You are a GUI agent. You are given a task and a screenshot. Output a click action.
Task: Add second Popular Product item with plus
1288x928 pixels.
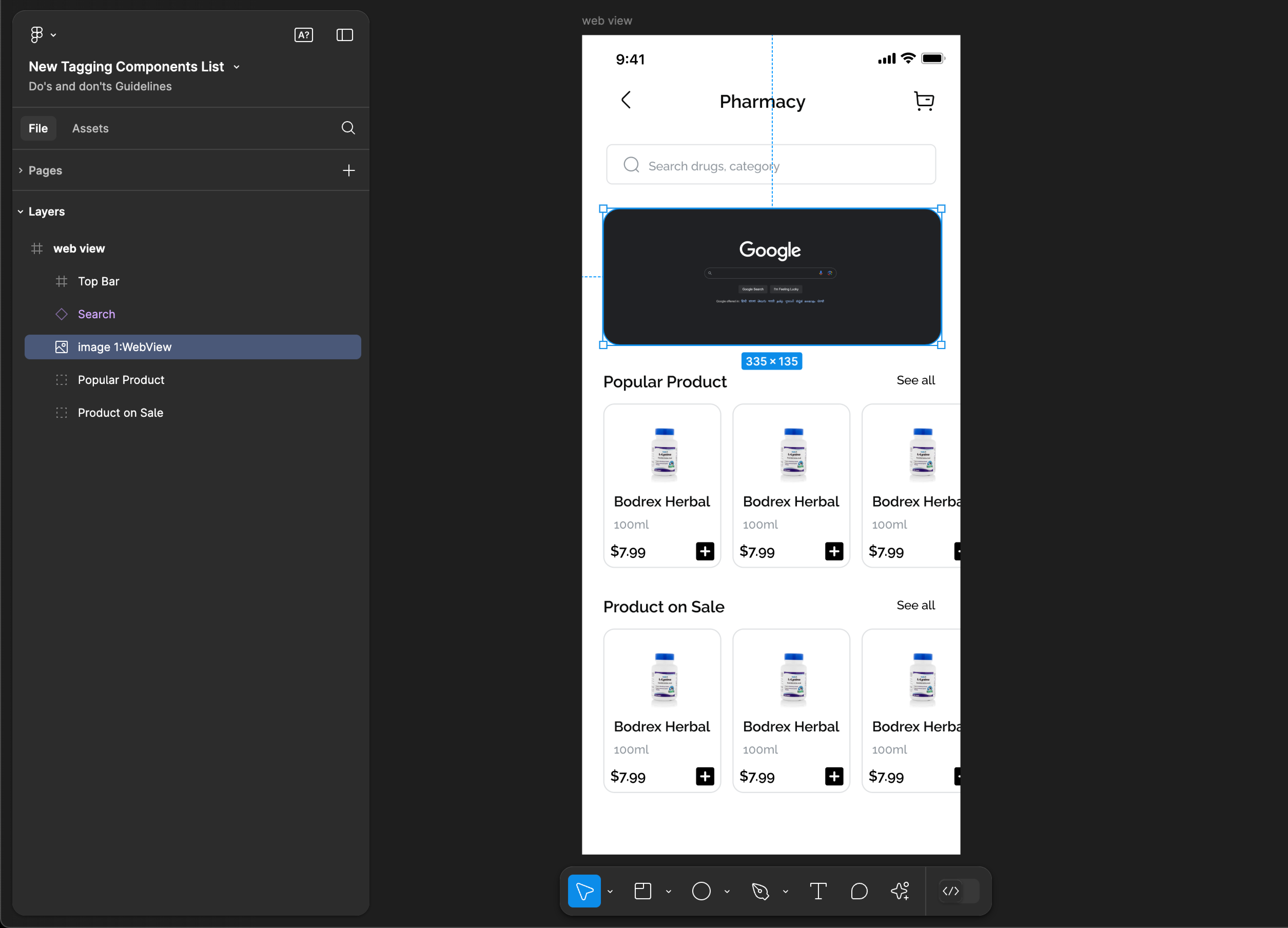click(834, 551)
